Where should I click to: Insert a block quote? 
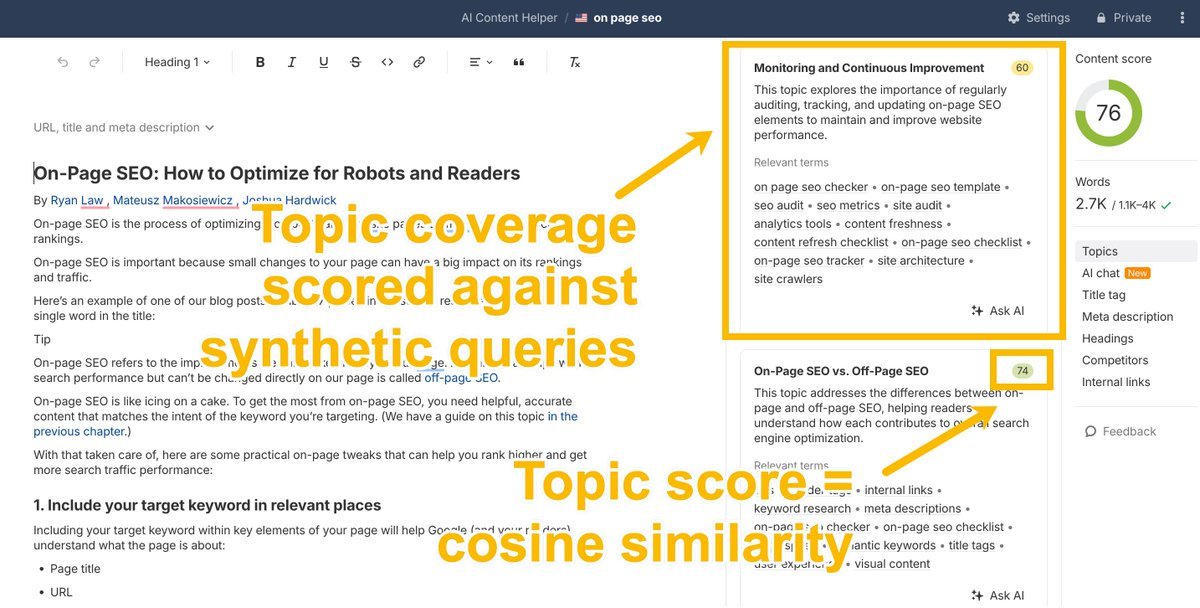519,62
